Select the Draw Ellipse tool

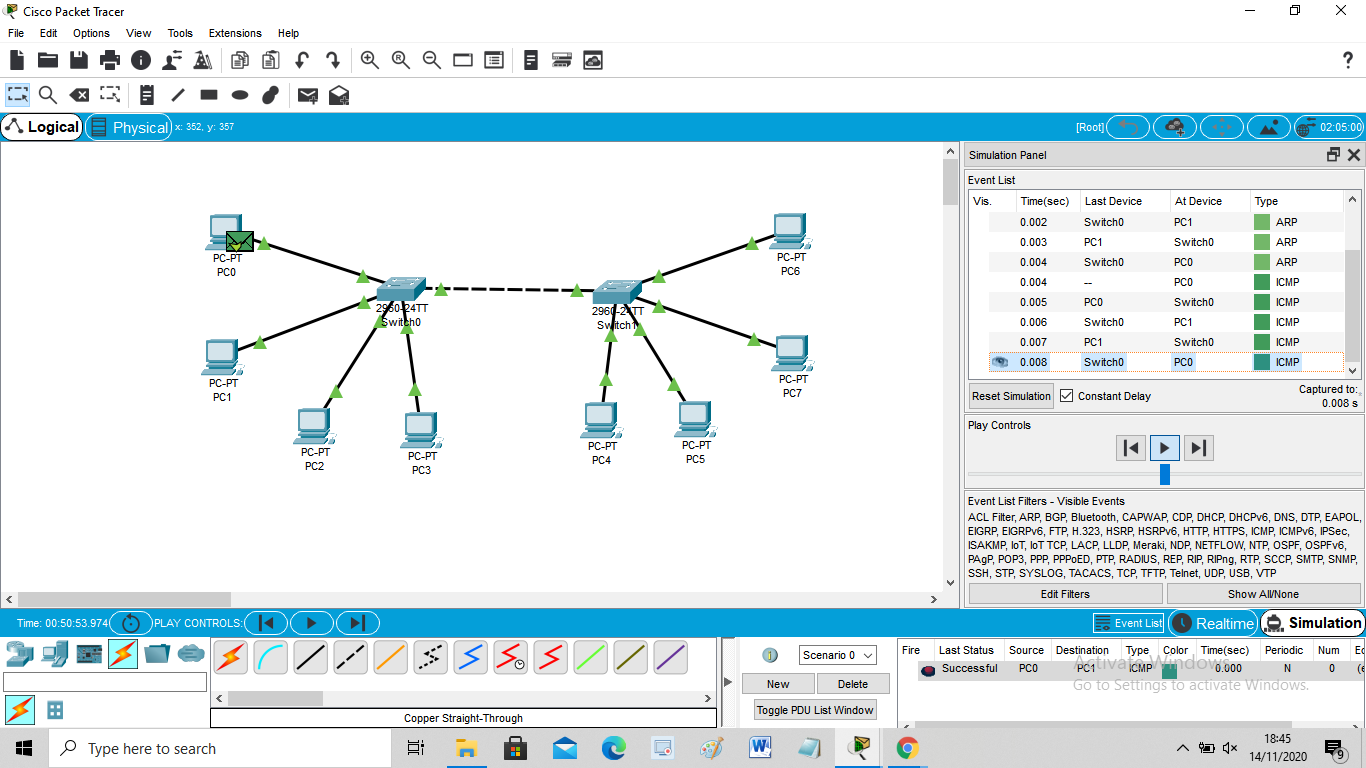(240, 95)
